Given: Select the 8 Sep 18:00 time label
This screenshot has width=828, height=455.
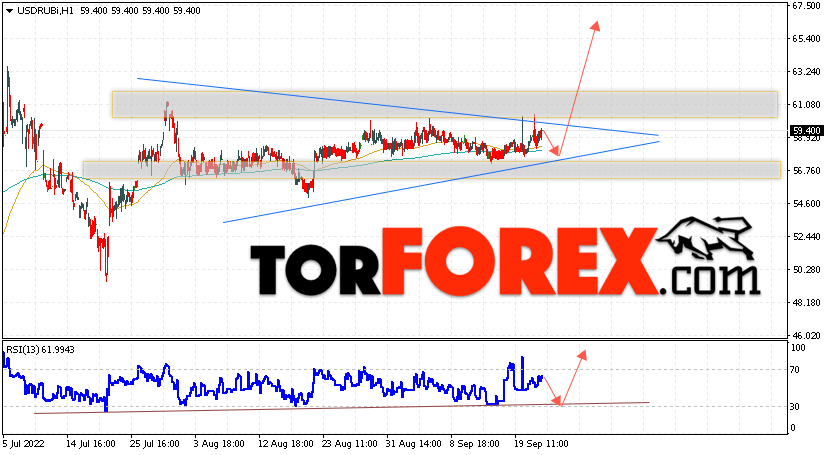Looking at the screenshot, I should coord(475,443).
